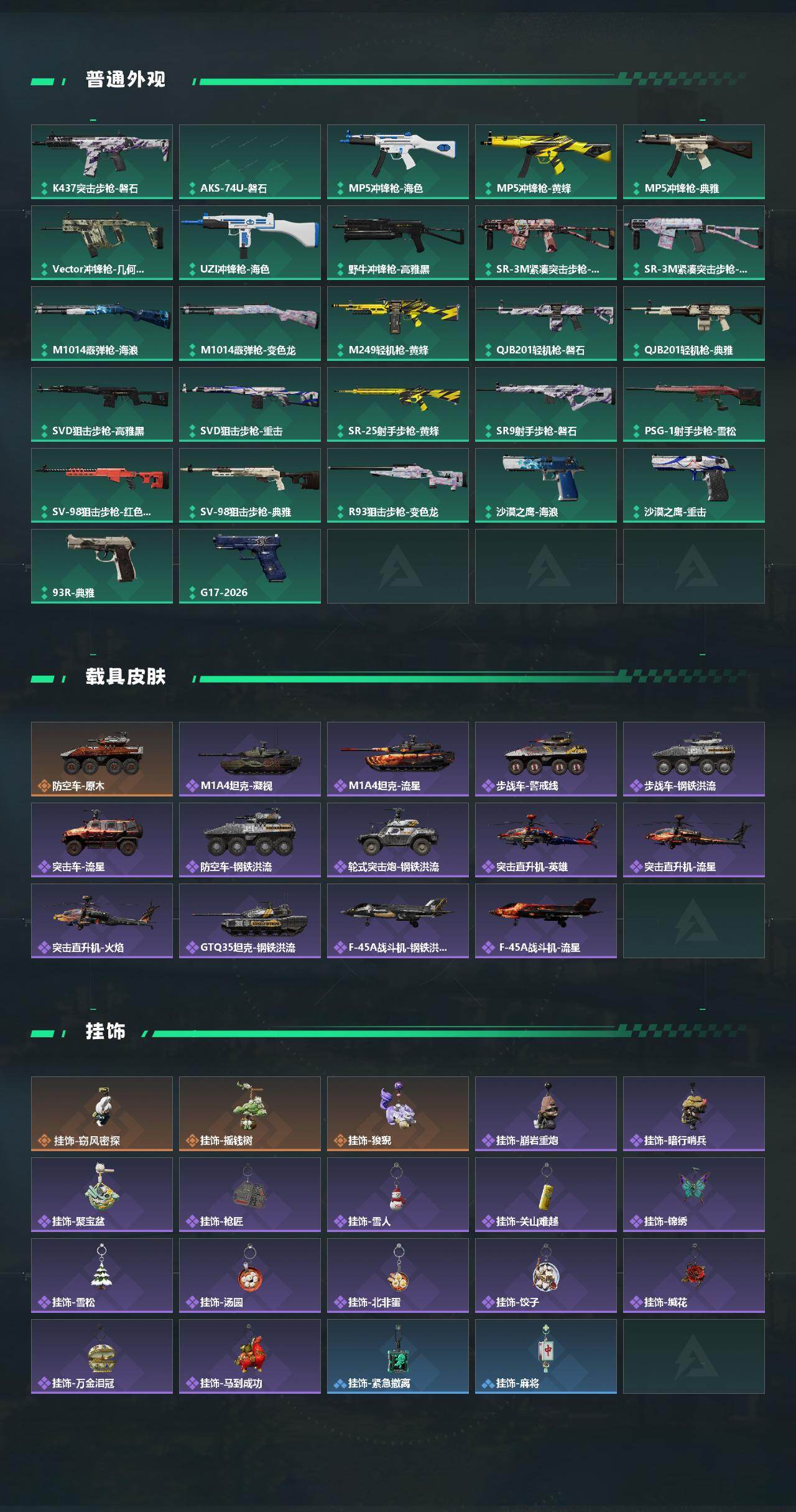The image size is (796, 1512).
Task: Click the 挂饰-紧急撤离 charm icon
Action: tap(398, 1356)
